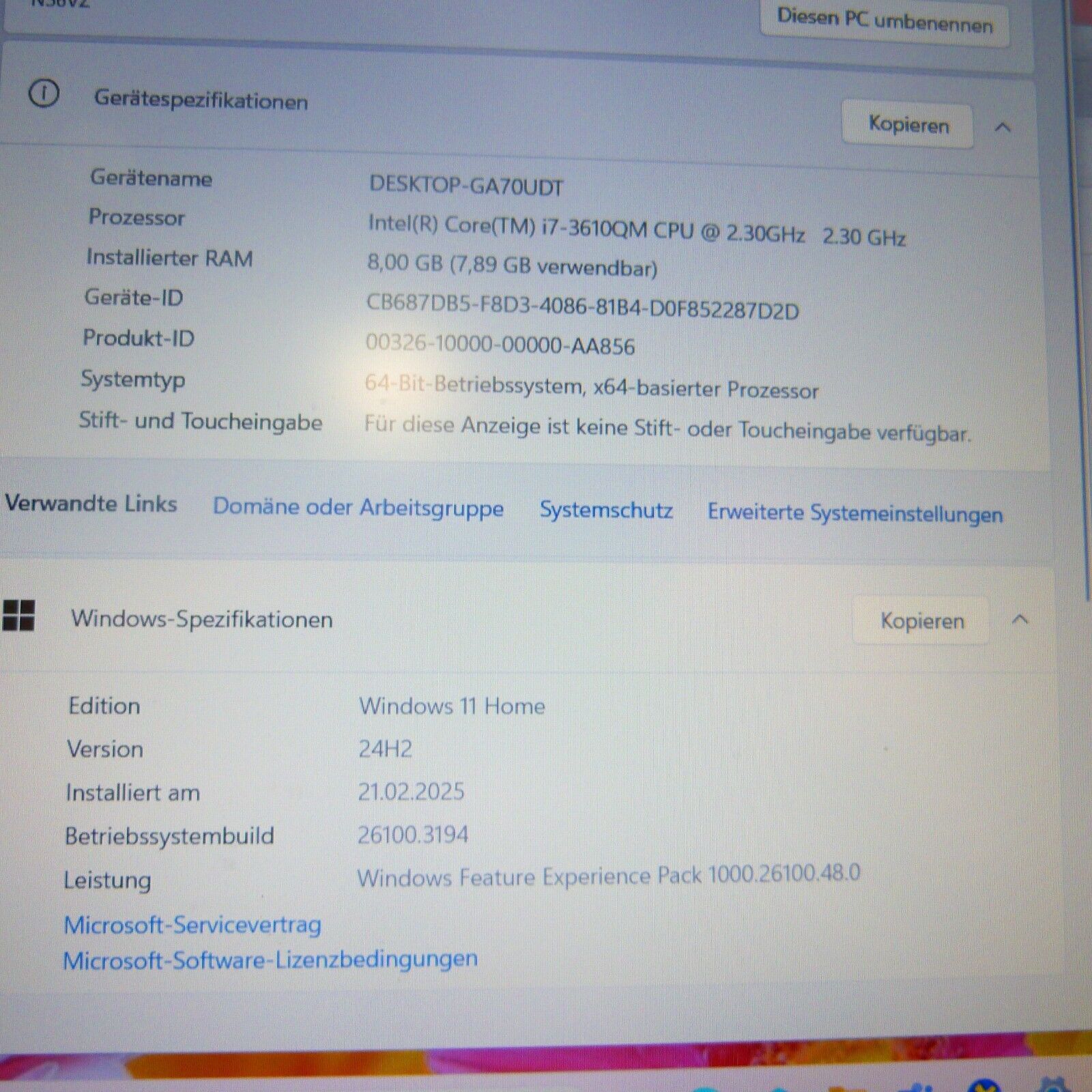This screenshot has height=1092, width=1092.
Task: Click the Intel Core i7-3610QM processor value
Action: [637, 231]
